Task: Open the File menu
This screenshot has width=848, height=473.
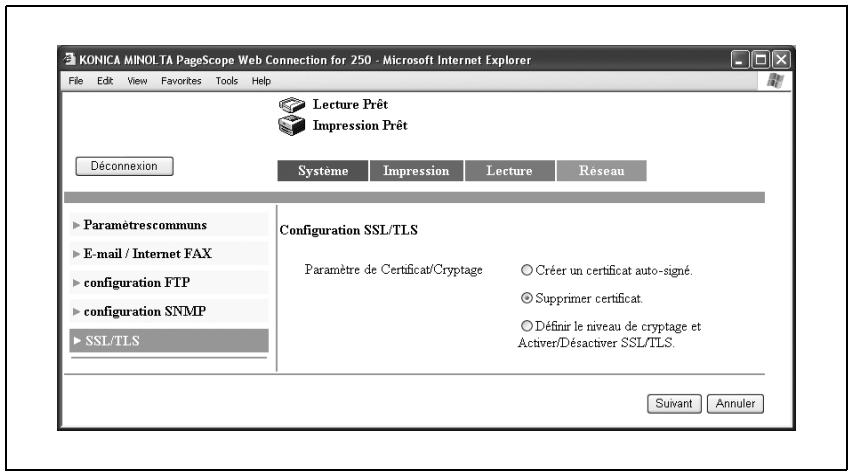Action: [76, 81]
